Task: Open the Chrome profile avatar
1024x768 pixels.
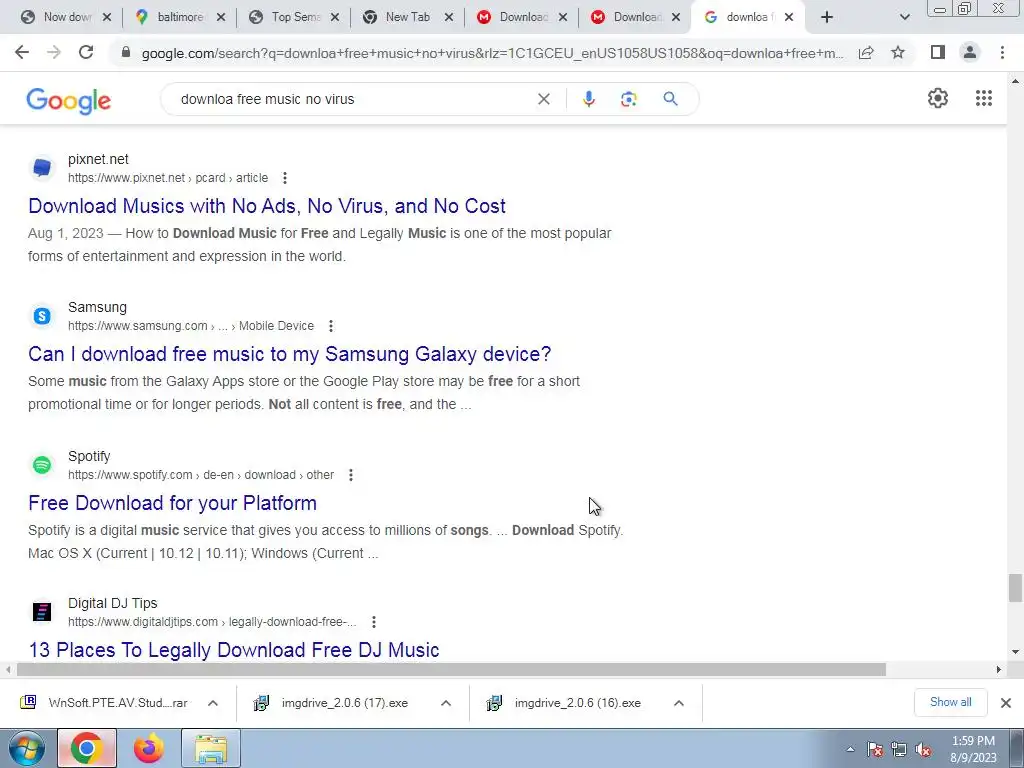Action: [x=970, y=52]
